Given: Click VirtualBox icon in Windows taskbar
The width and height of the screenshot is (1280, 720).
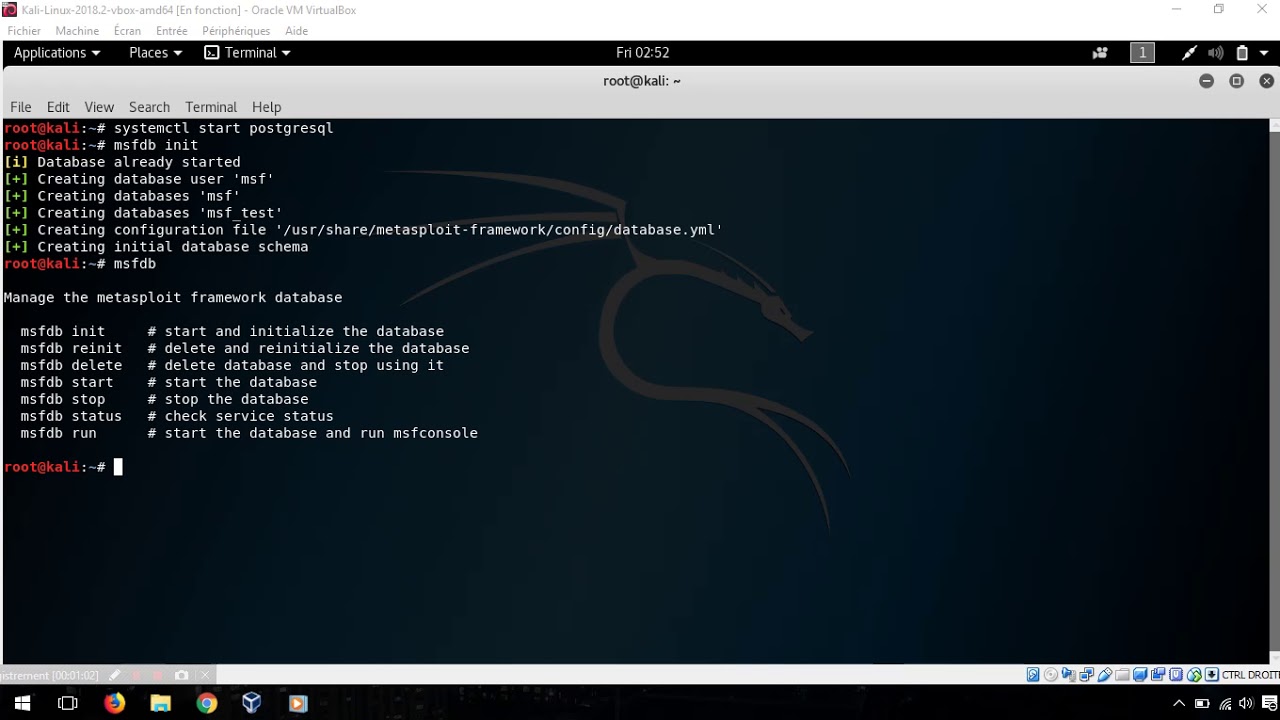Looking at the screenshot, I should point(251,703).
